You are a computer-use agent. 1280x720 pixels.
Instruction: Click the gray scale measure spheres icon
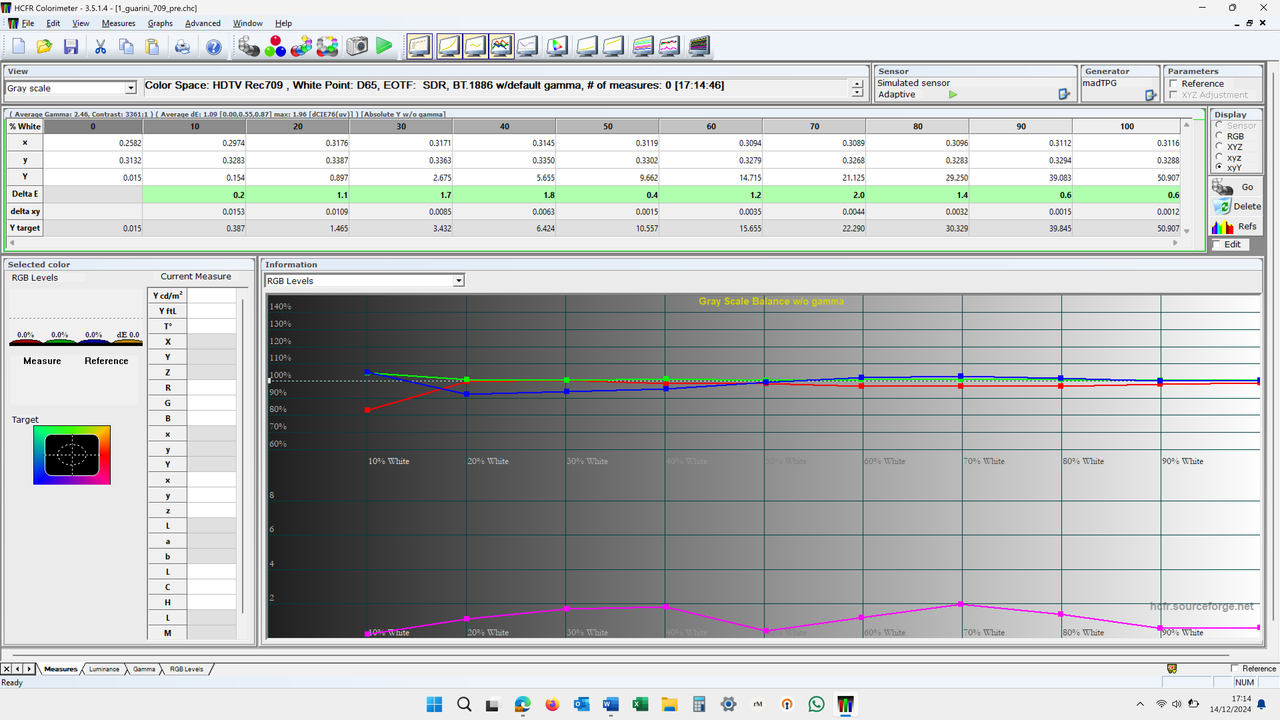250,46
